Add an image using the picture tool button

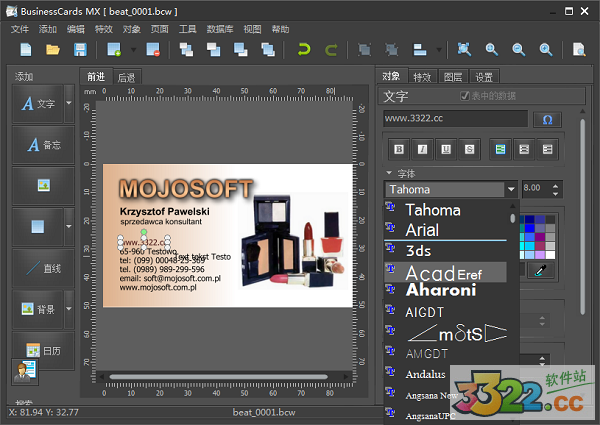[44, 186]
